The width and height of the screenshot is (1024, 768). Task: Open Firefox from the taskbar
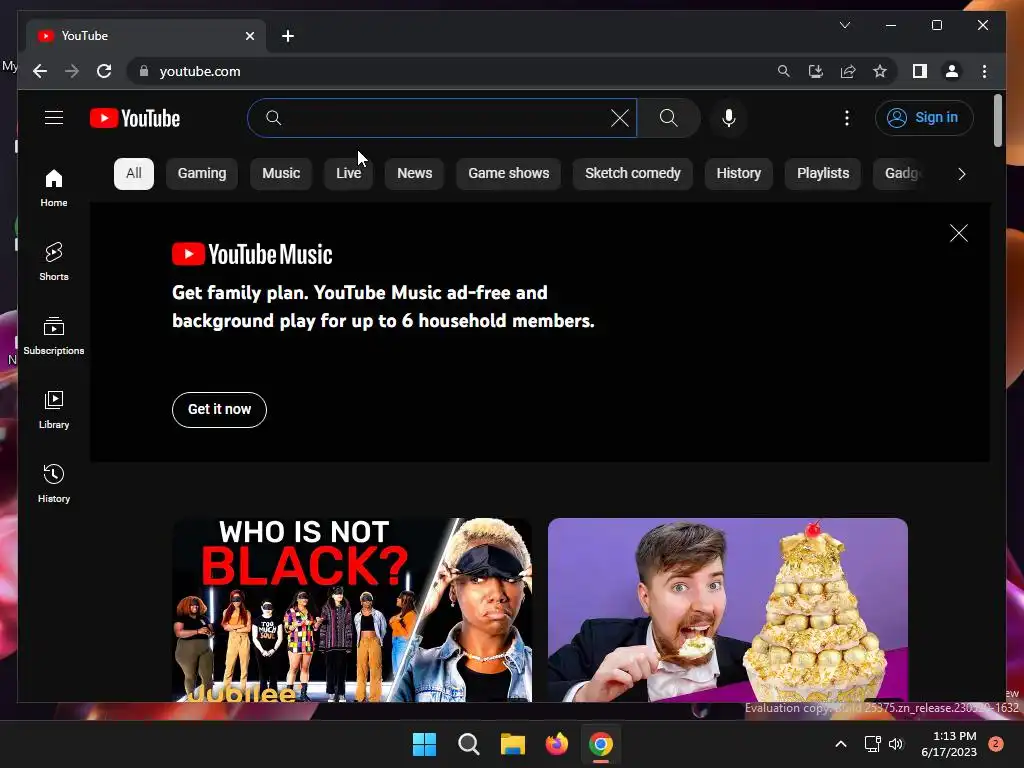pos(556,744)
